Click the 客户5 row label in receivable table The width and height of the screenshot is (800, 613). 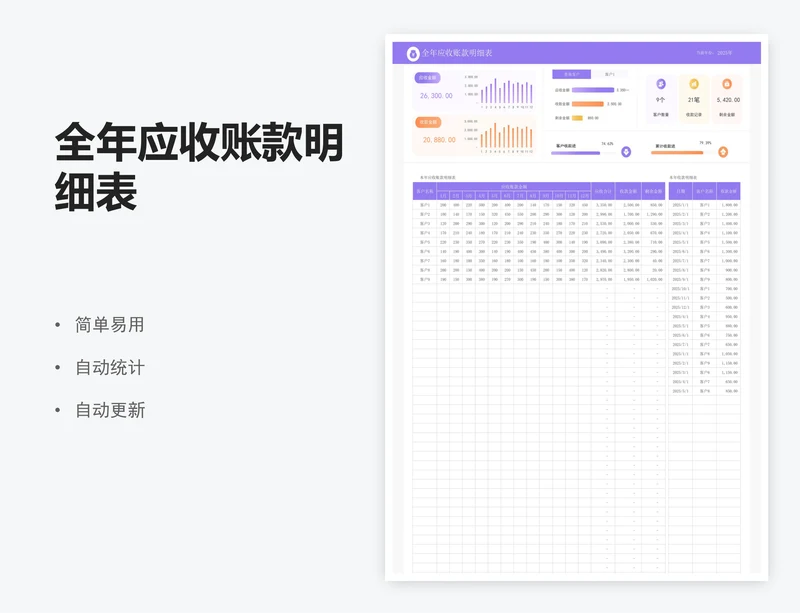coord(424,242)
